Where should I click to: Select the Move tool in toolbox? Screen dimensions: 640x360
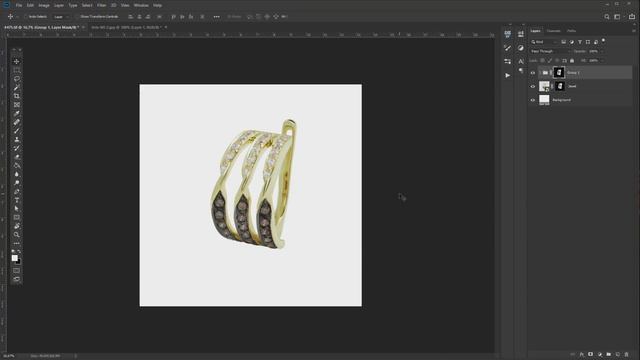(16, 62)
